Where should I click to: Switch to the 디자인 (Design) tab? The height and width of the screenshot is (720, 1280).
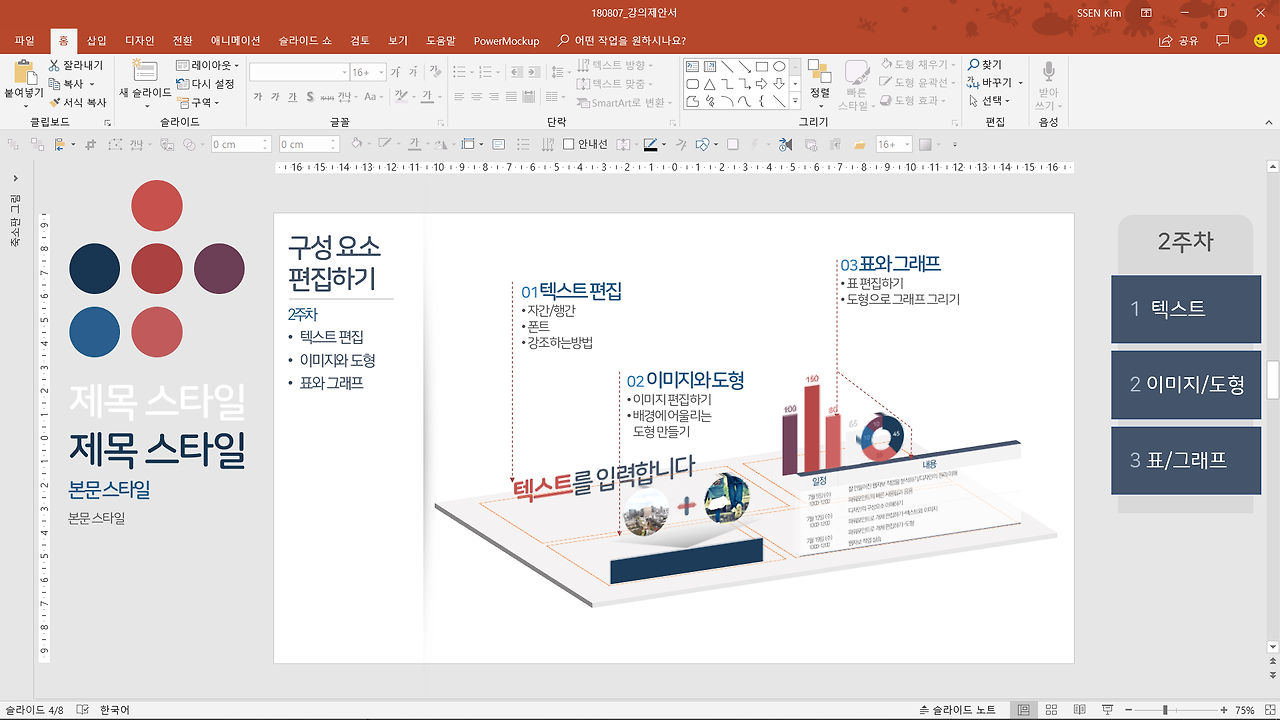pyautogui.click(x=139, y=41)
